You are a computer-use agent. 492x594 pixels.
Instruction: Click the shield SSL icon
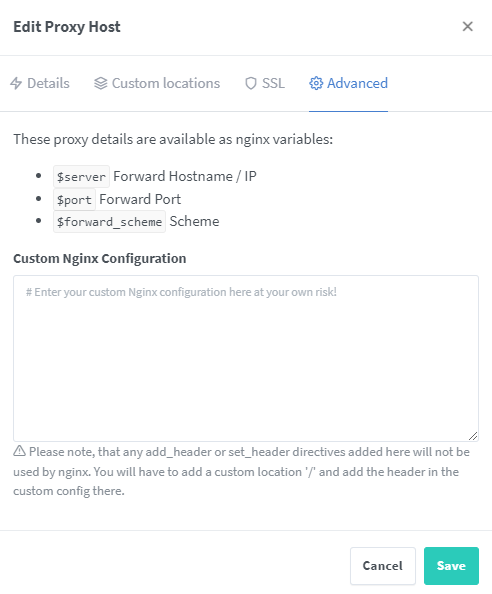click(x=251, y=83)
